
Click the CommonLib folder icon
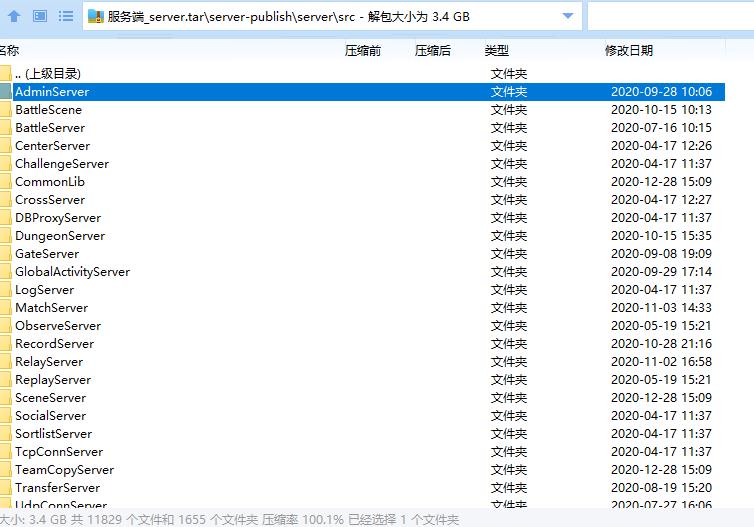5,182
